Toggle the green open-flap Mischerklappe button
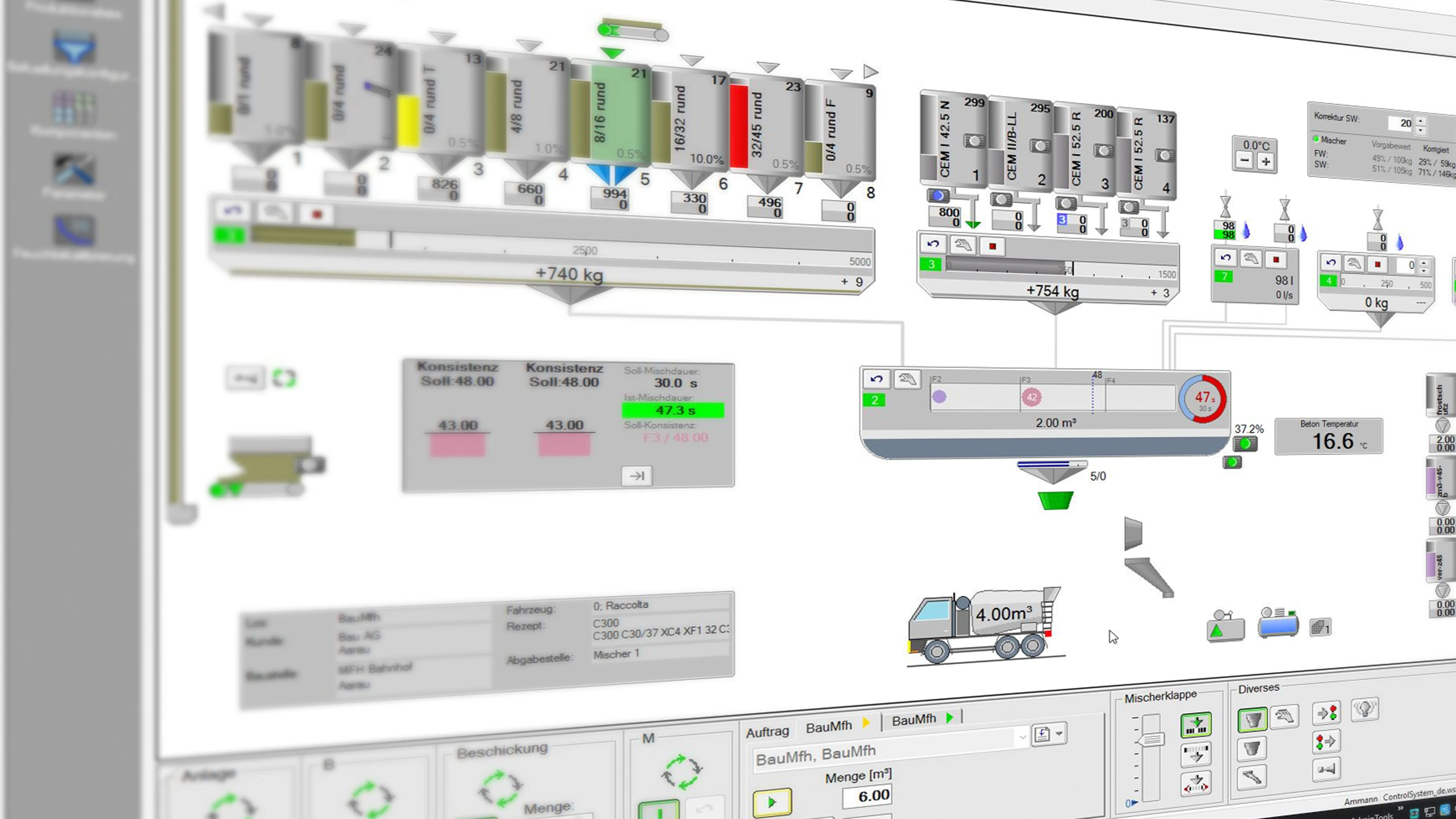 tap(1196, 725)
